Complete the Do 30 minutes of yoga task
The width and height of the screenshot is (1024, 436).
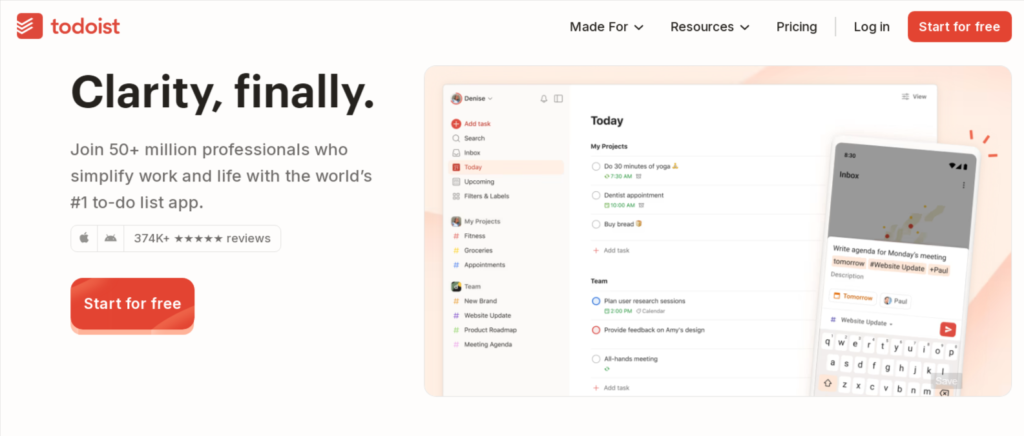[x=596, y=166]
